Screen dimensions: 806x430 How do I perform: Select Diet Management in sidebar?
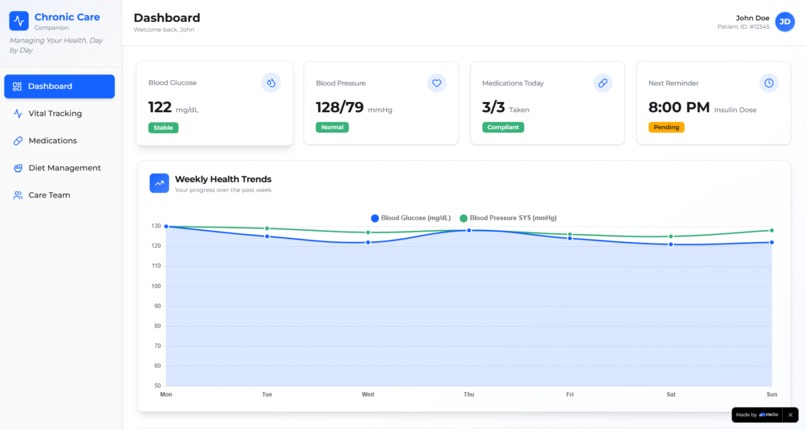click(60, 168)
